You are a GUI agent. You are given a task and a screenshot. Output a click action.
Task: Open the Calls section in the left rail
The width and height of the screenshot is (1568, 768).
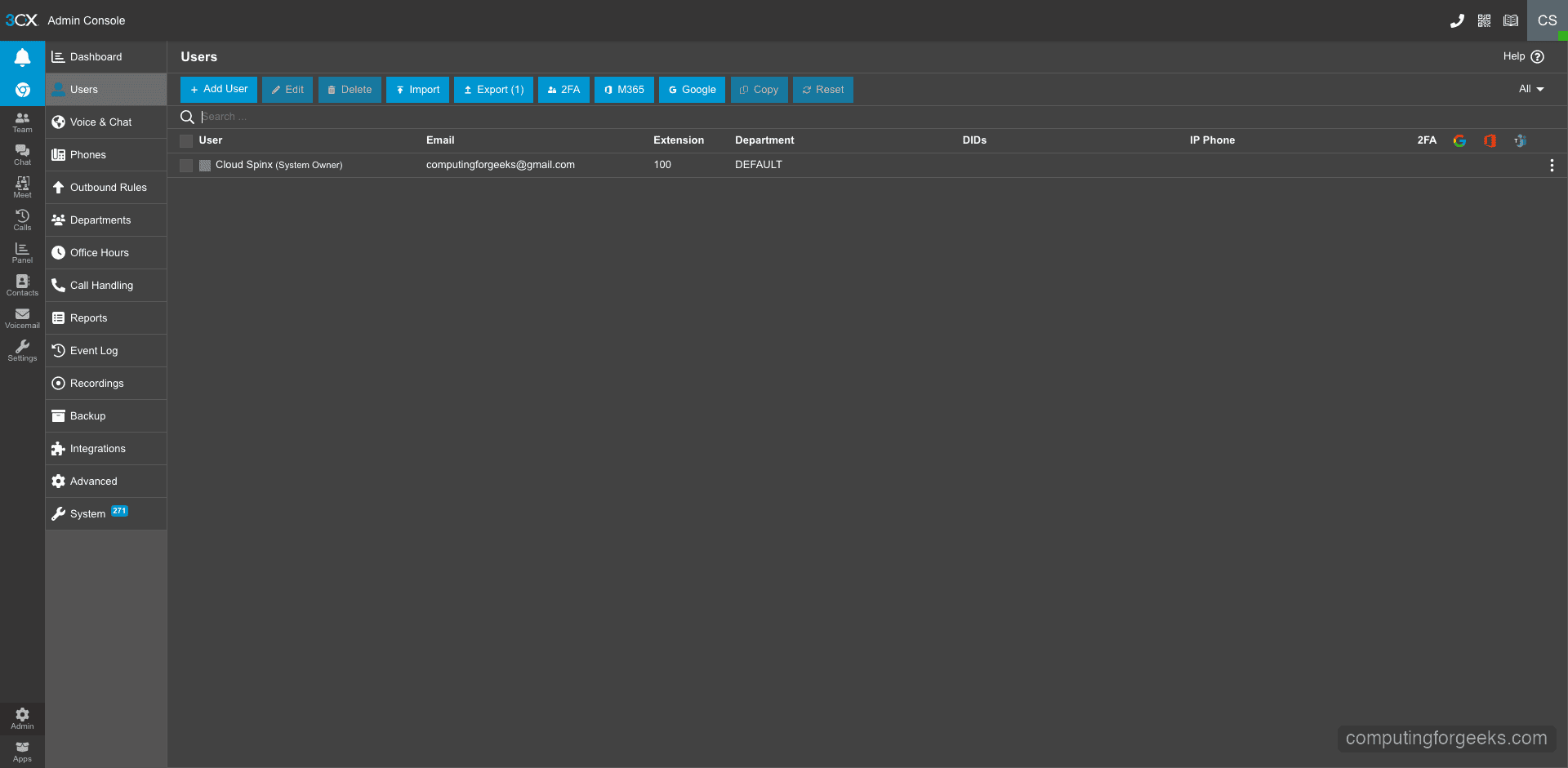(22, 219)
